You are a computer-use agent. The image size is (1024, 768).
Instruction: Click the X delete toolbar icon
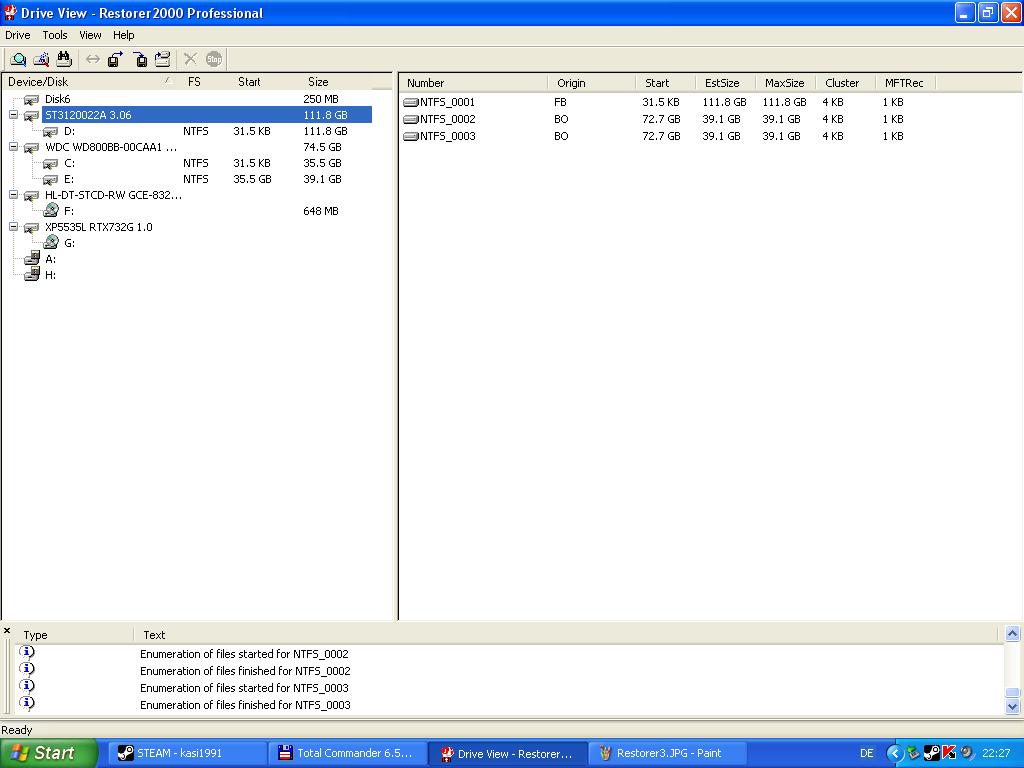190,59
